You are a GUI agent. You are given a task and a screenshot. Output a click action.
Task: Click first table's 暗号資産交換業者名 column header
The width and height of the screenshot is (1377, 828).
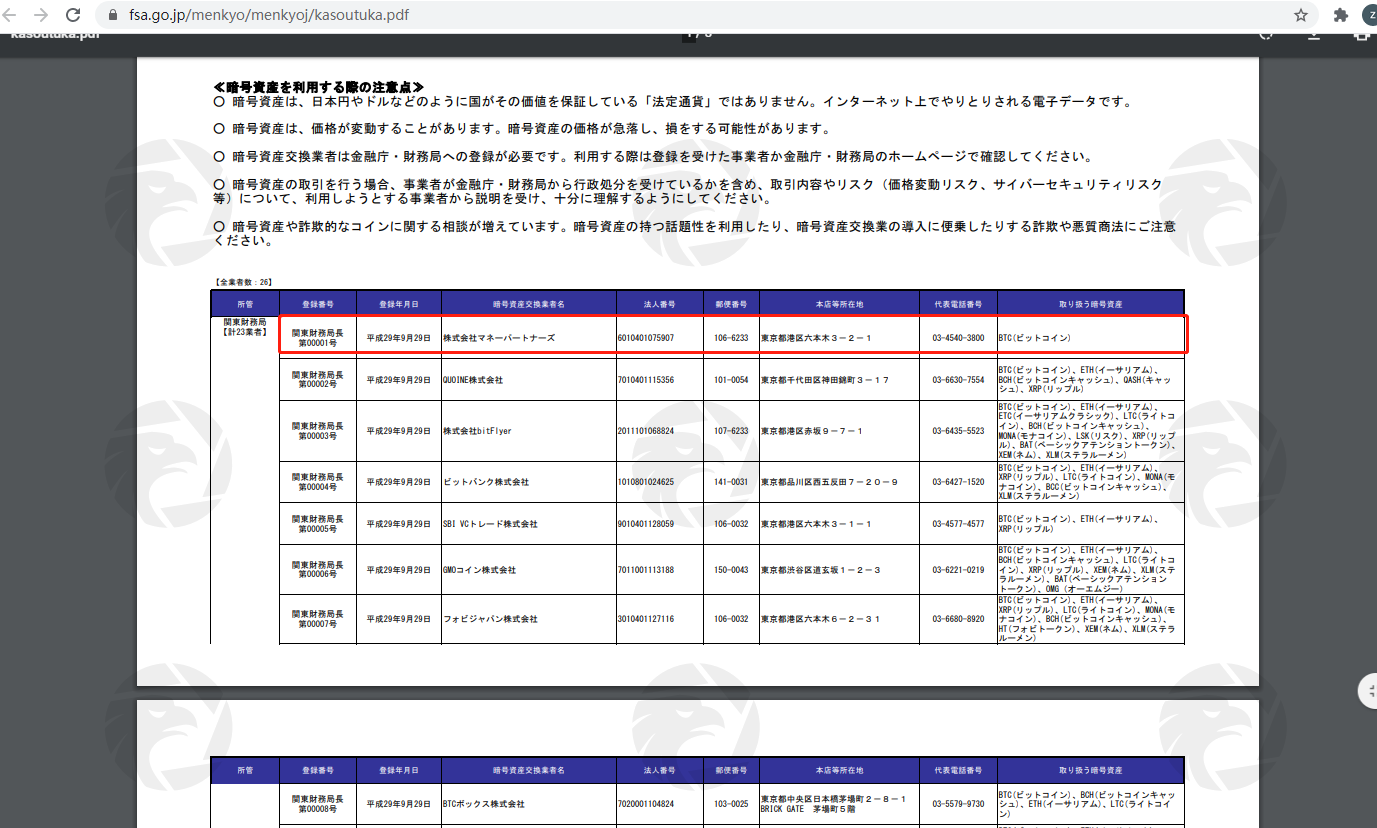[x=529, y=303]
